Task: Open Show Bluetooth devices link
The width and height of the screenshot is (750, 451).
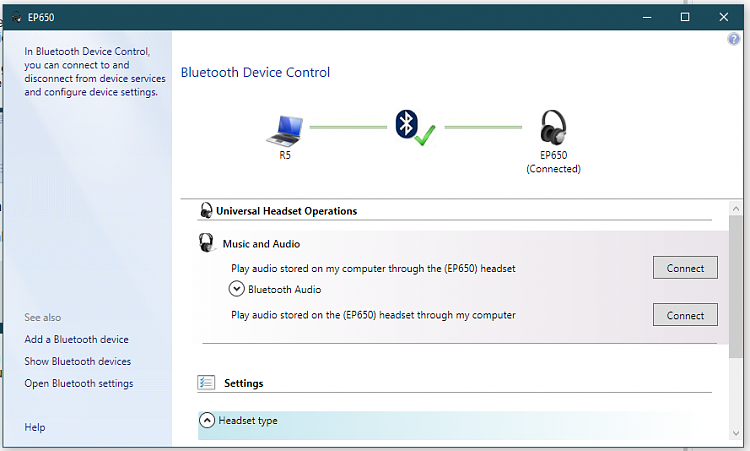Action: pyautogui.click(x=77, y=361)
